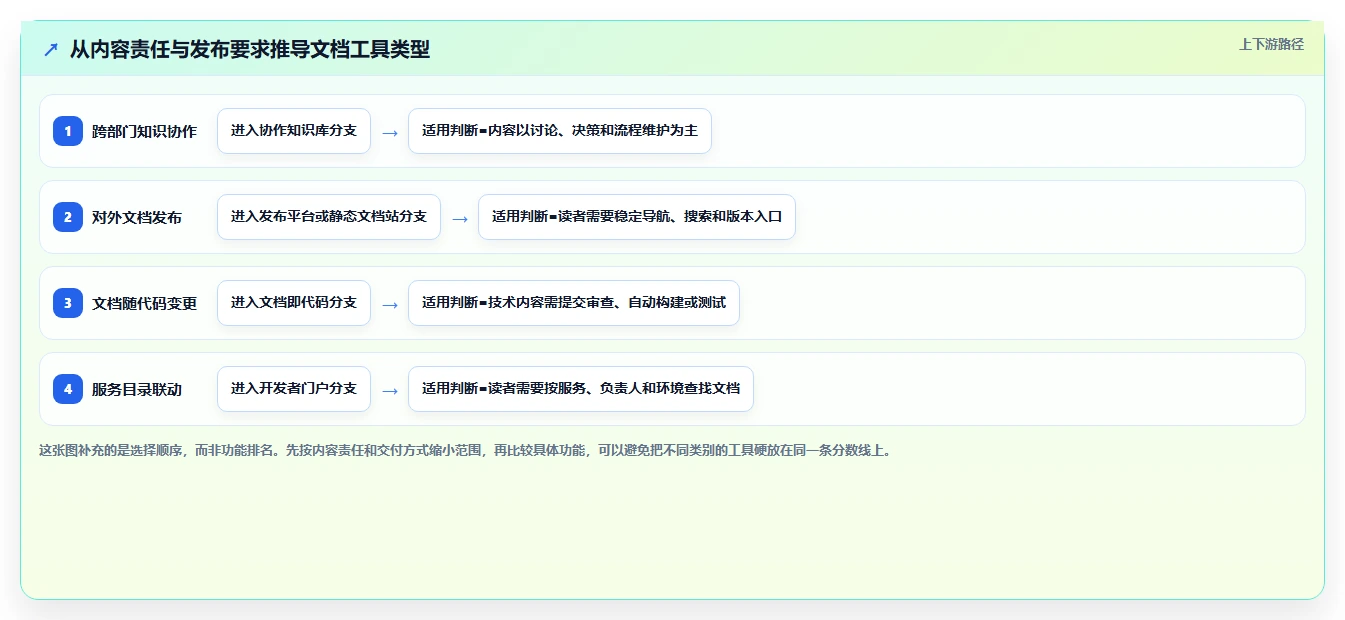Click the arrow after 进入文档即代码分支
Screen dimensions: 1345x620
(x=390, y=304)
